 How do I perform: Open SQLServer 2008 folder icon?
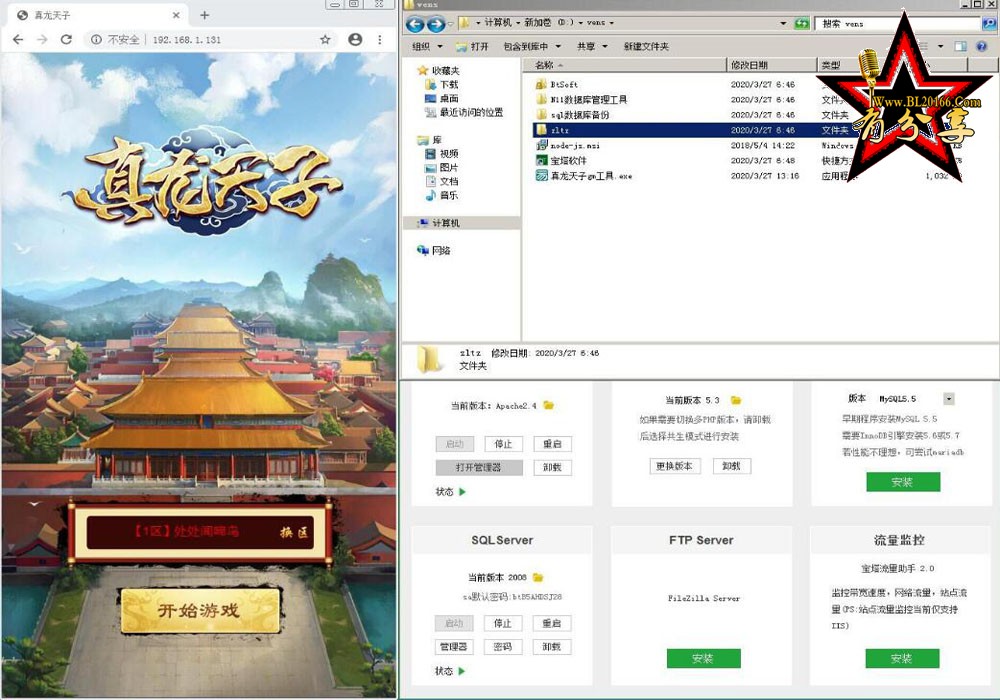pyautogui.click(x=538, y=578)
